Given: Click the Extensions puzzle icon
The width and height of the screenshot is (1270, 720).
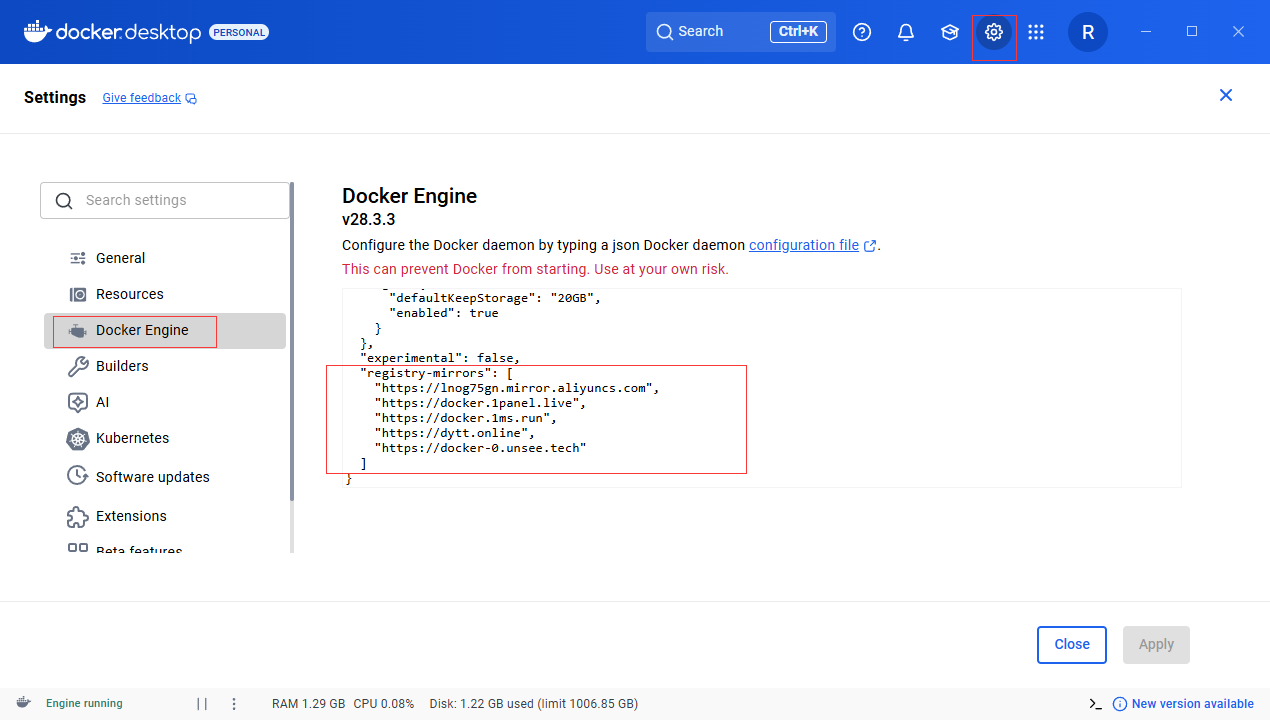Looking at the screenshot, I should 78,516.
